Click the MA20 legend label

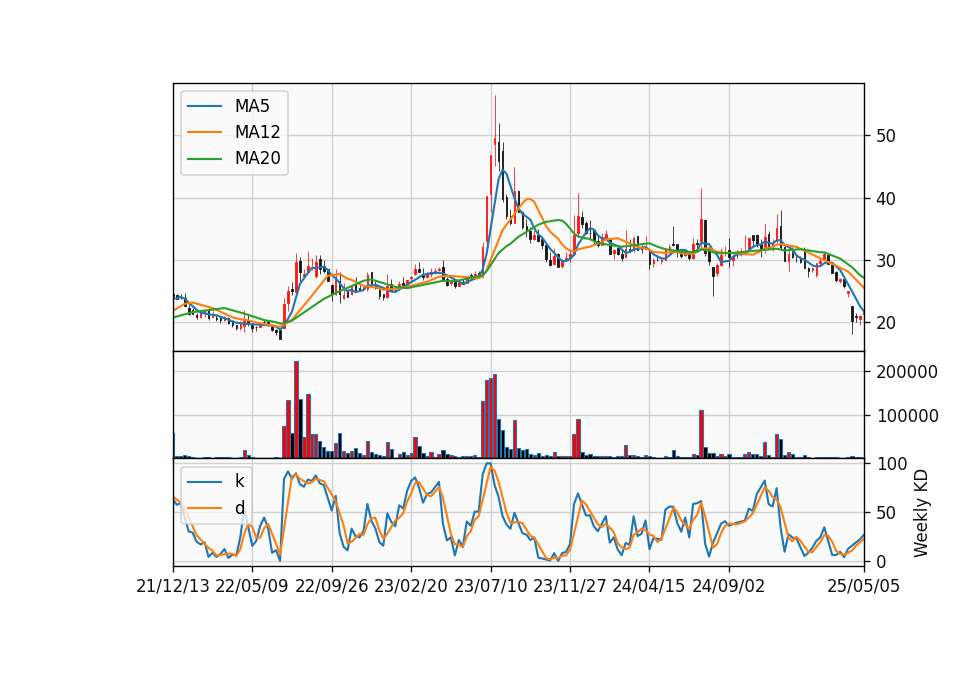click(x=257, y=158)
